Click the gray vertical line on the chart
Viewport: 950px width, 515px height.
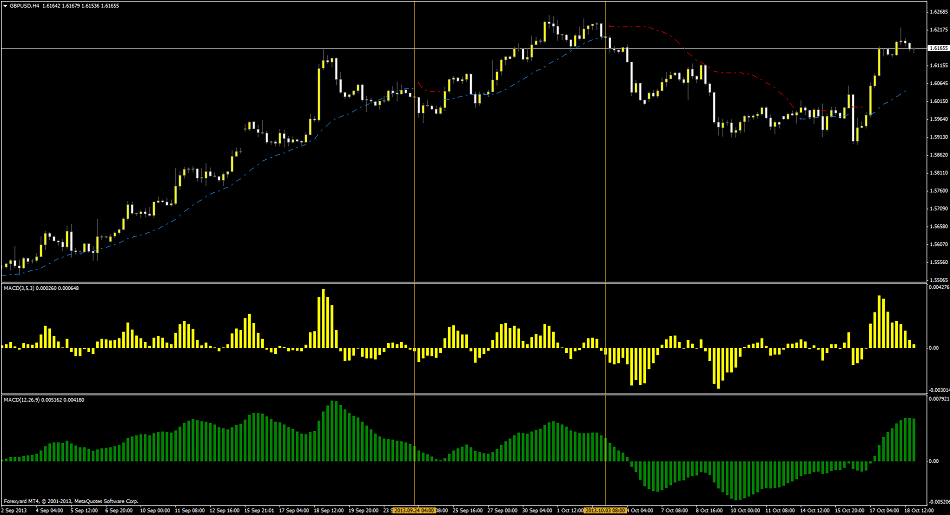pyautogui.click(x=607, y=200)
